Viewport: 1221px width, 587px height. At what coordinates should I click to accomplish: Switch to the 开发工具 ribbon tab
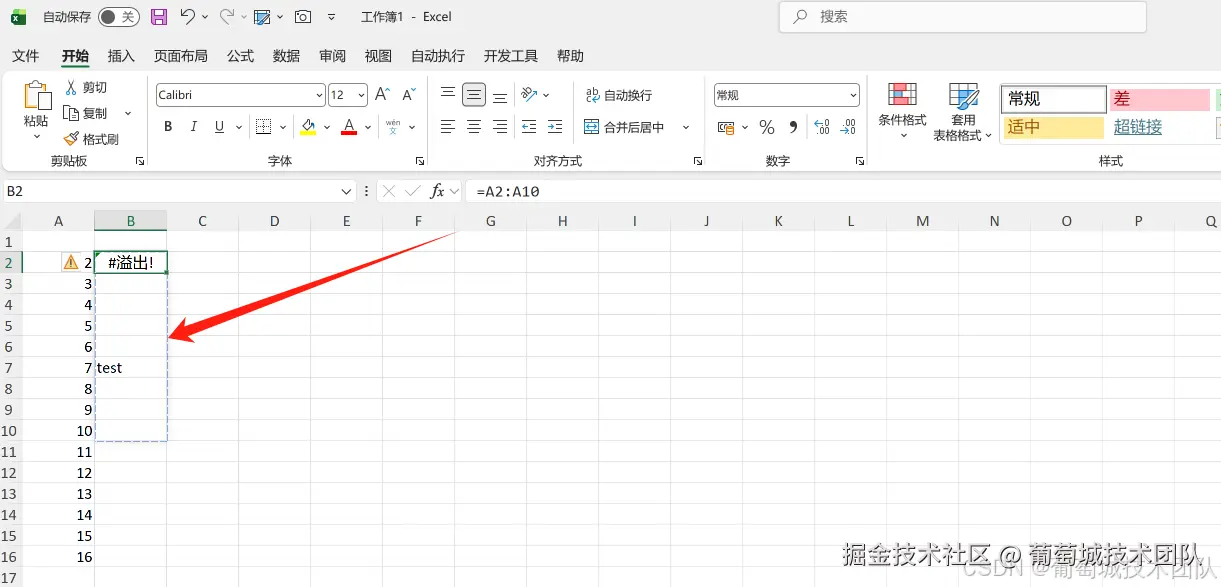[x=511, y=56]
